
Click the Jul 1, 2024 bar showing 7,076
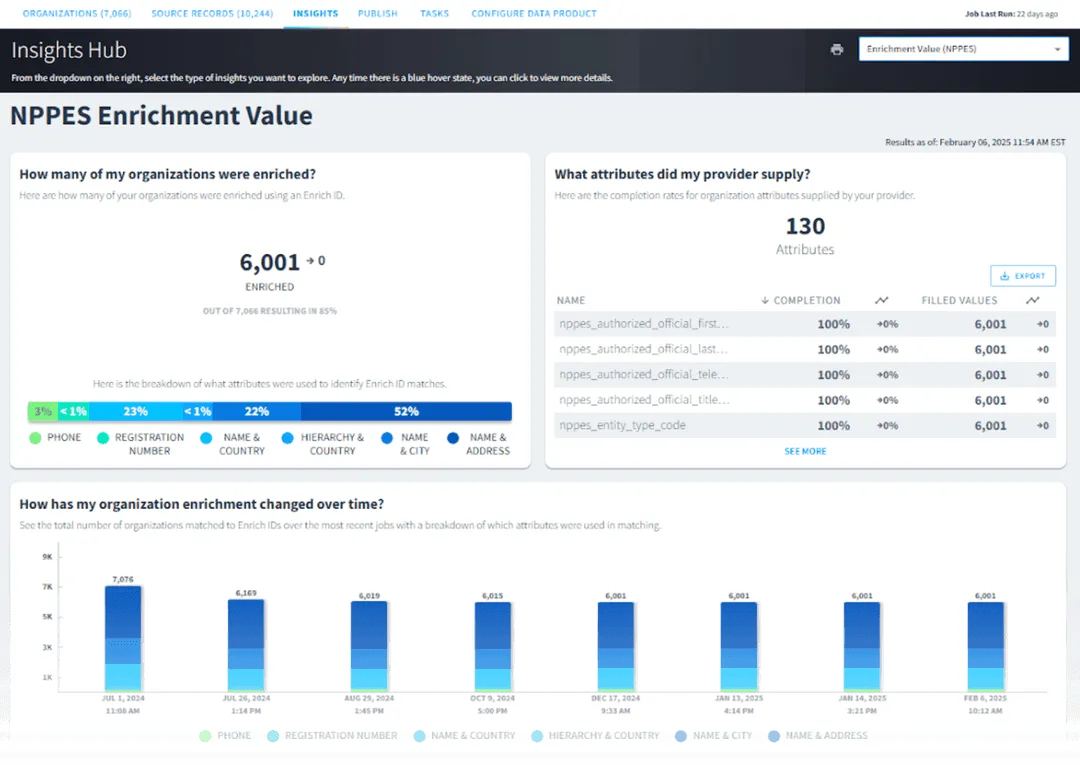click(x=123, y=639)
